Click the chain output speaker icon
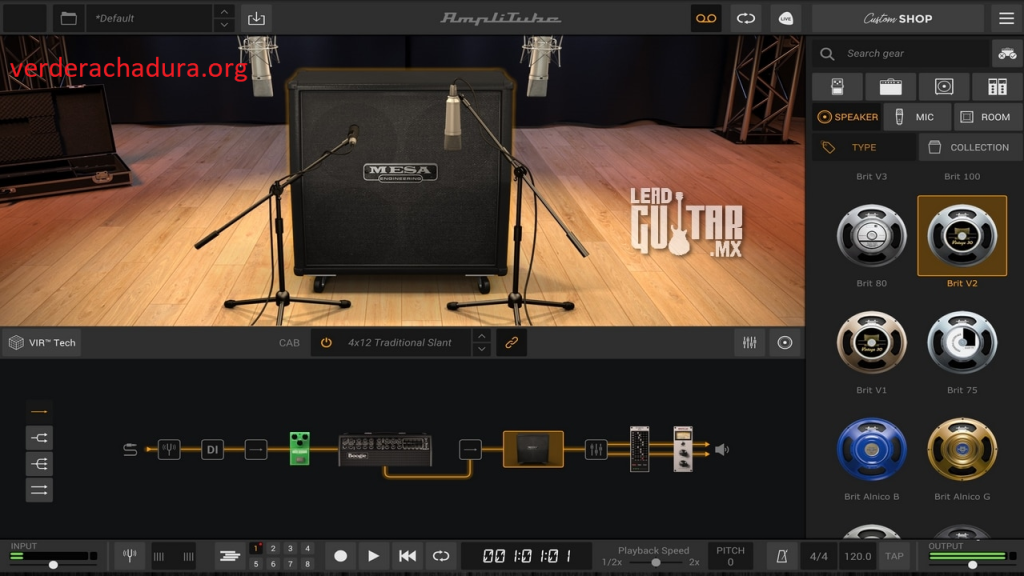 pyautogui.click(x=722, y=449)
